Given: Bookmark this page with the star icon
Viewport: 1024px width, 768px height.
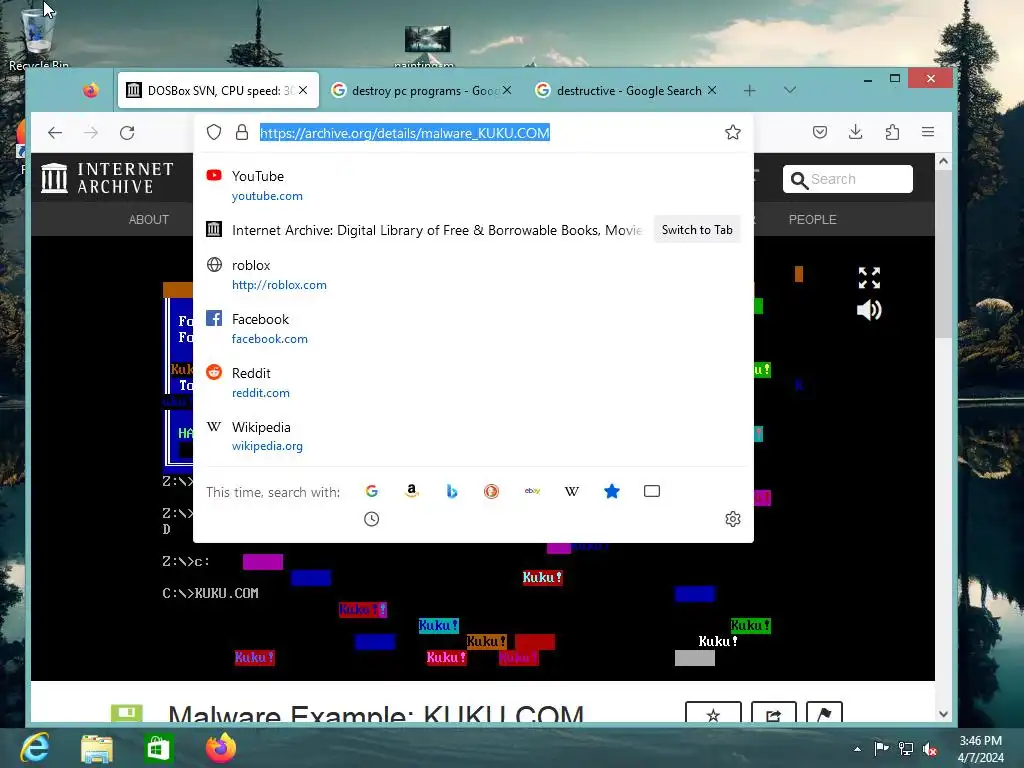Looking at the screenshot, I should (733, 133).
